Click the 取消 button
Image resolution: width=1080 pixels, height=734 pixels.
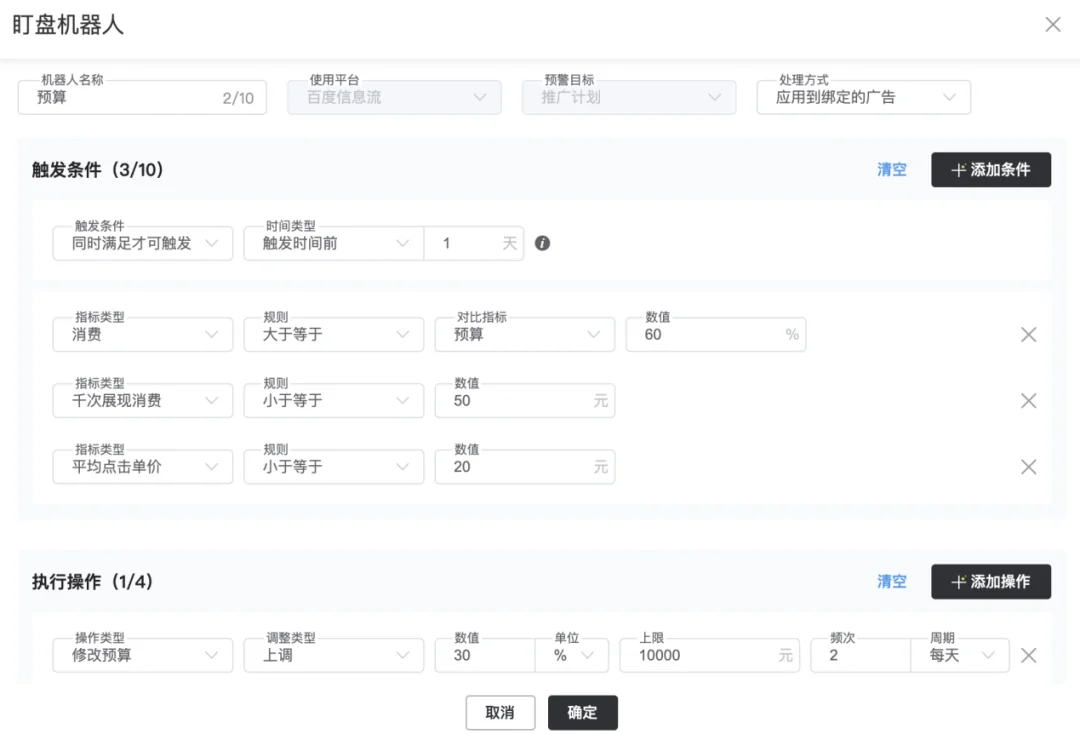tap(500, 713)
